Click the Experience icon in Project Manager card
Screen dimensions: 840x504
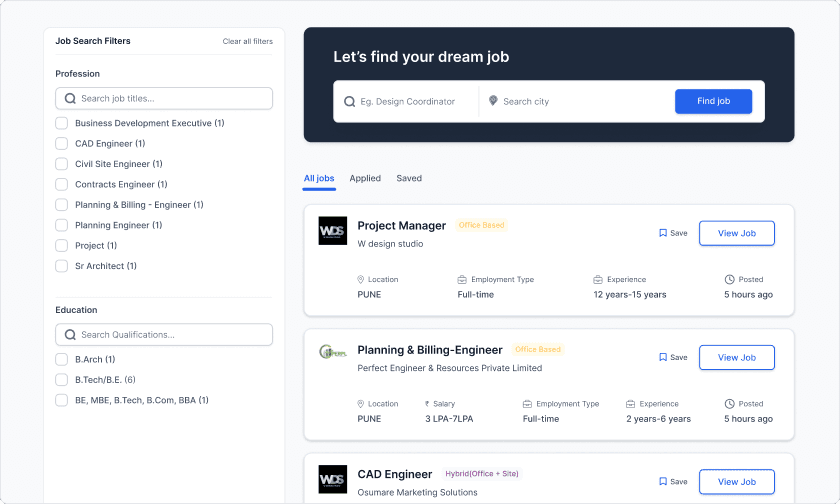tap(598, 280)
